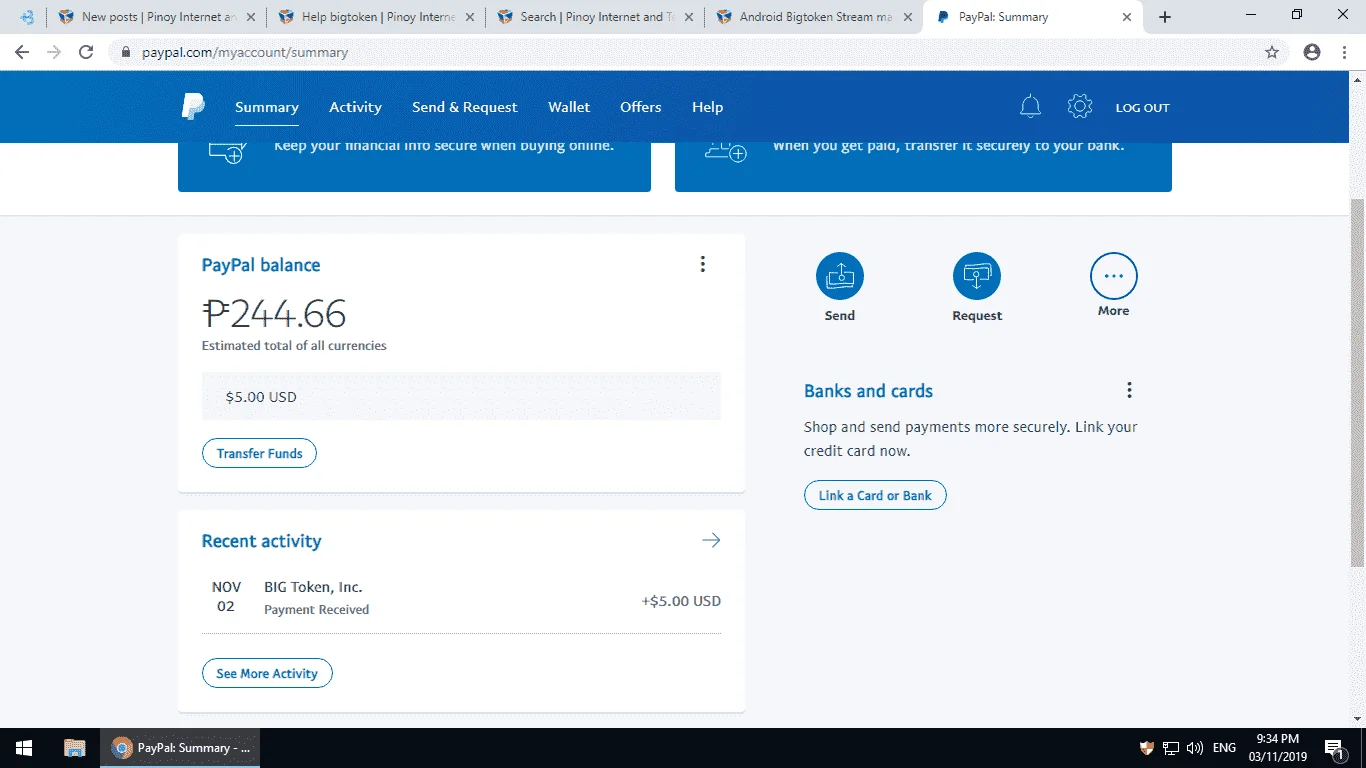The image size is (1366, 768).
Task: Go to the Activity page
Action: pos(355,108)
